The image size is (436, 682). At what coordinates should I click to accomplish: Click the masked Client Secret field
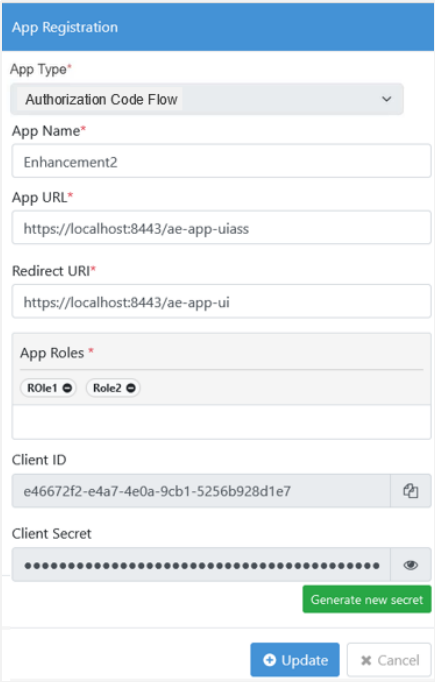[201, 565]
